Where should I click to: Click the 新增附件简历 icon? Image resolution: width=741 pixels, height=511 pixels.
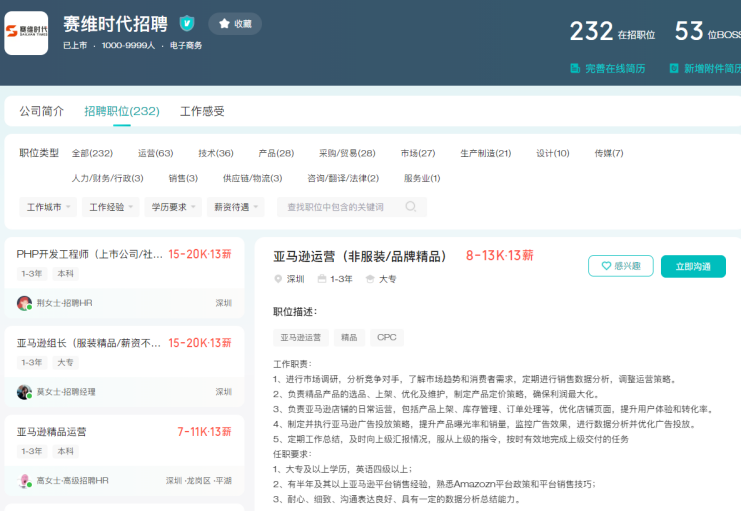(674, 69)
